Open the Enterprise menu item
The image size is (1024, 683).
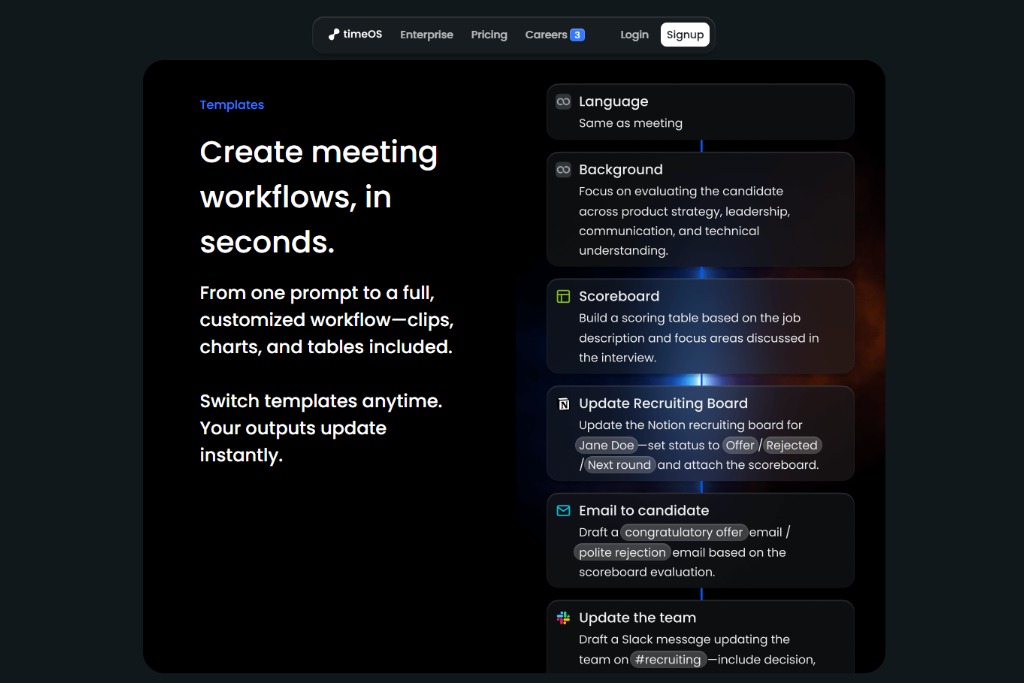coord(426,35)
